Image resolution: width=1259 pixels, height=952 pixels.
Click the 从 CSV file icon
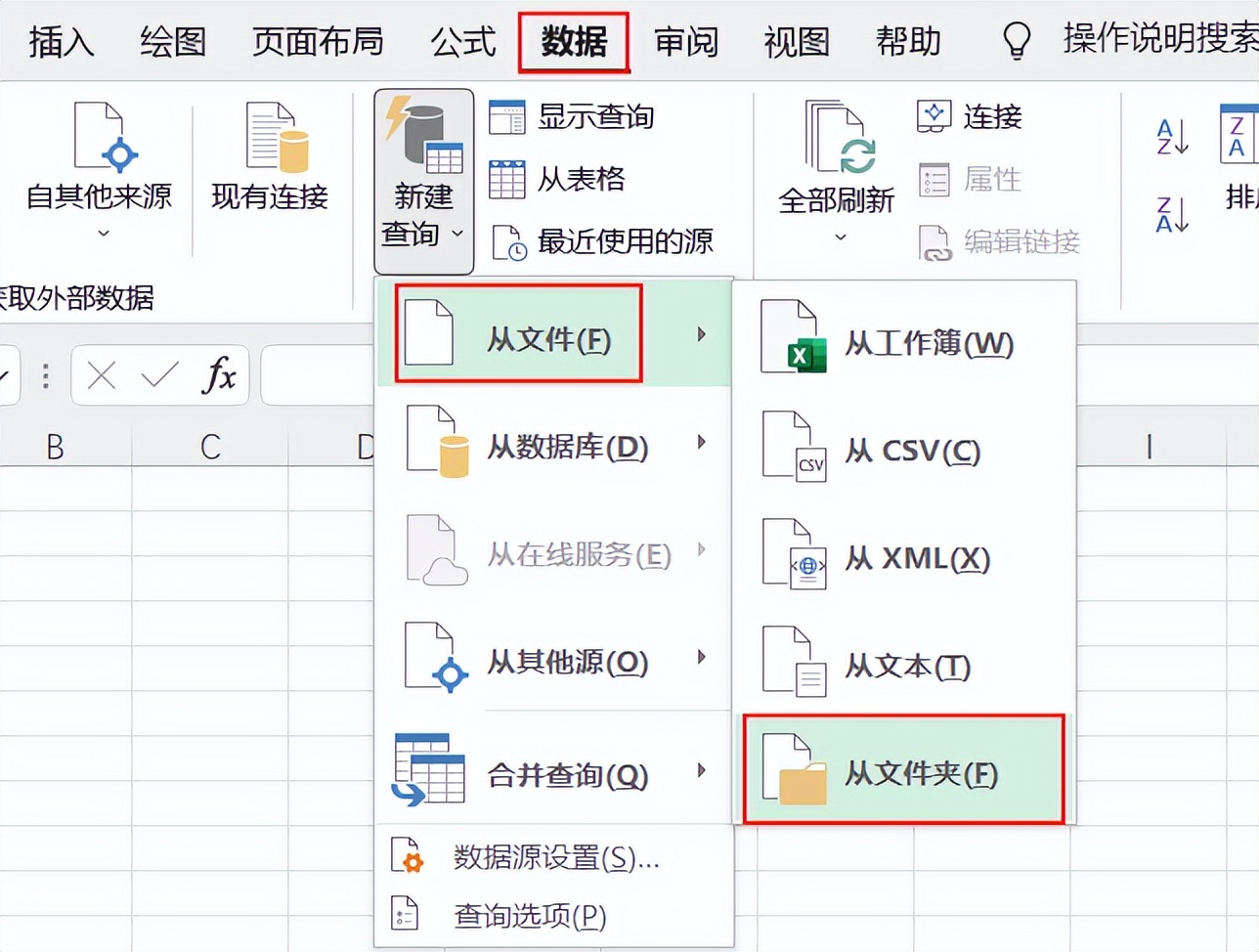(795, 448)
